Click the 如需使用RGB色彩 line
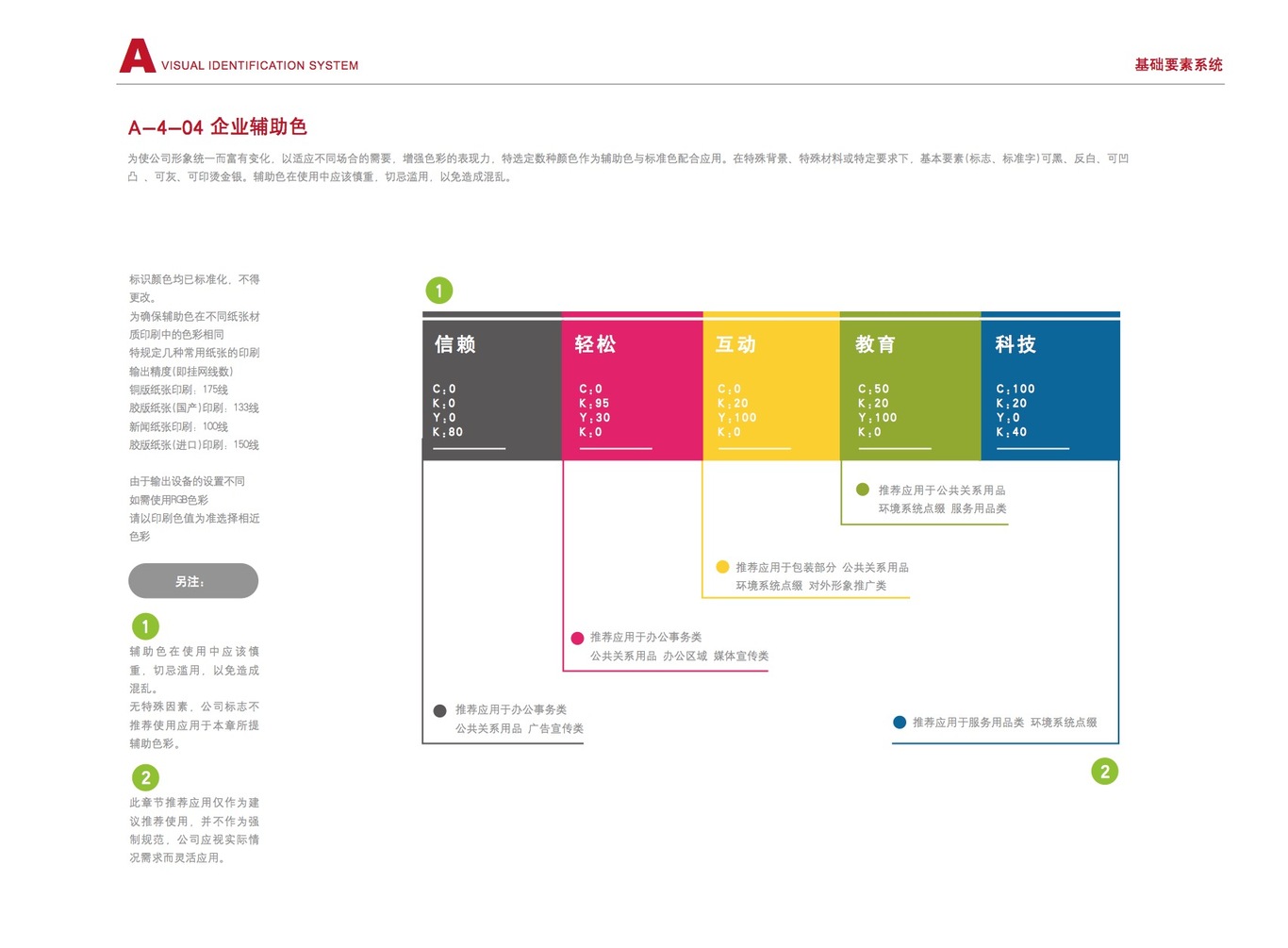The image size is (1288, 948). pos(169,500)
